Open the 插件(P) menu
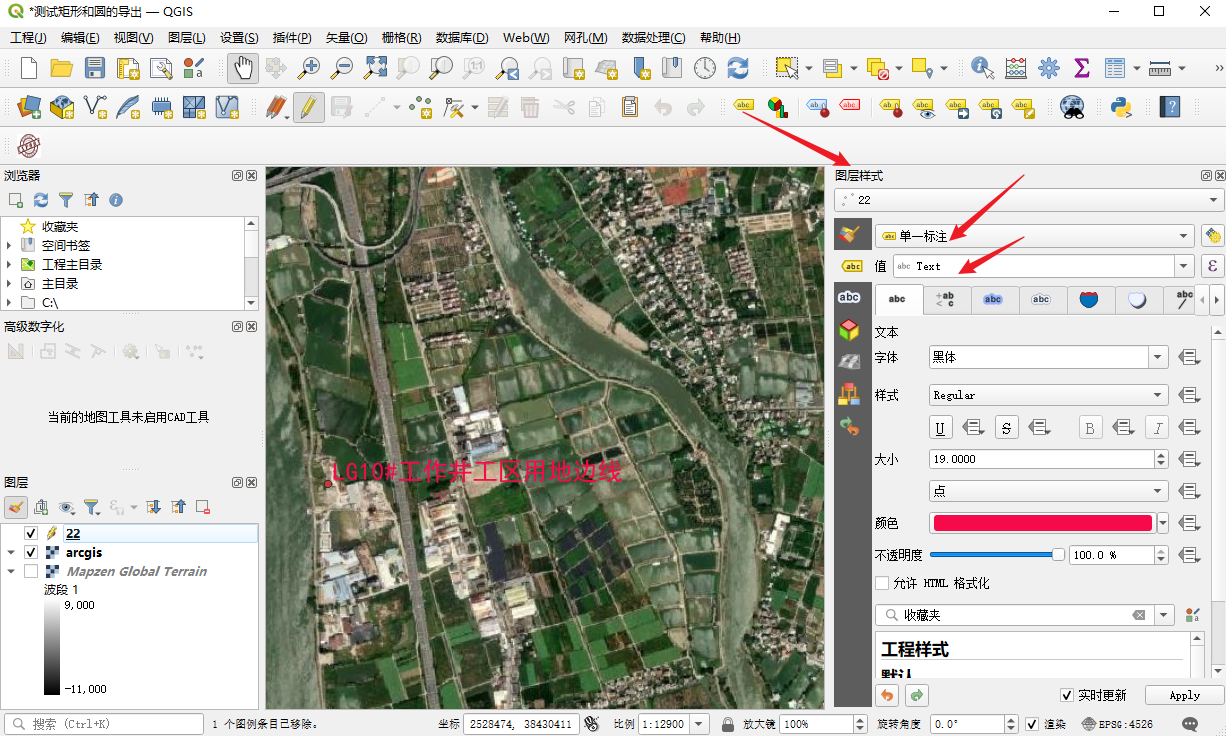 tap(292, 38)
